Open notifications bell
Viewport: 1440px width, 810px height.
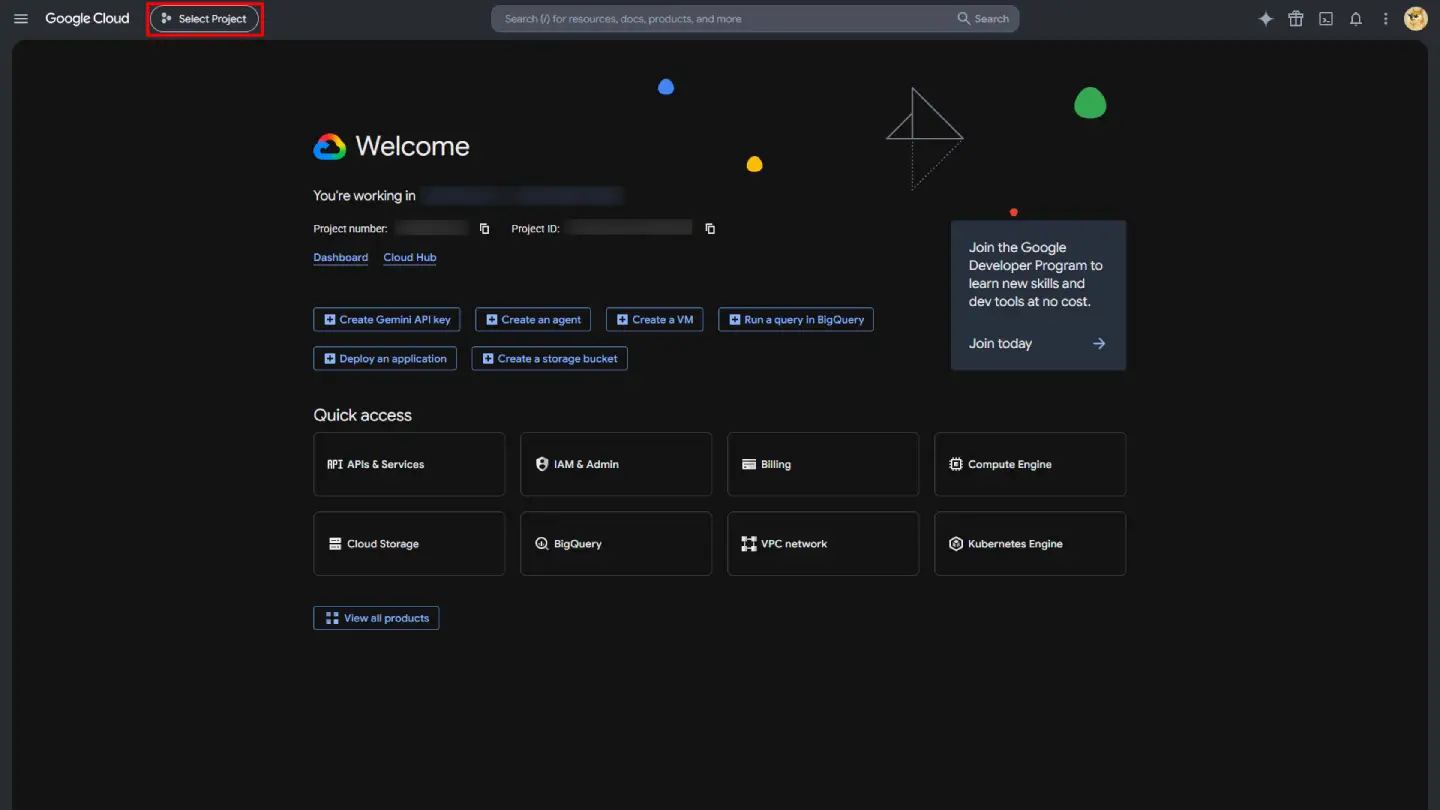1356,19
